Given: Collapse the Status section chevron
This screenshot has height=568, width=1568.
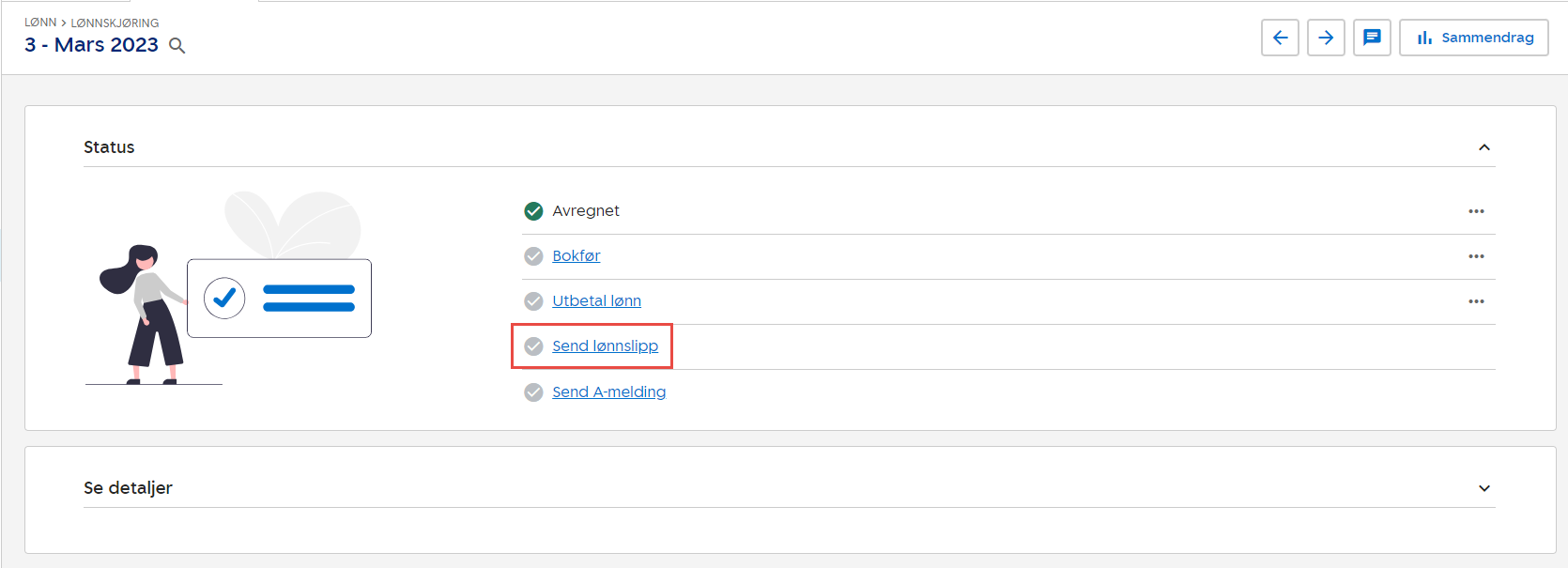Looking at the screenshot, I should 1484,147.
